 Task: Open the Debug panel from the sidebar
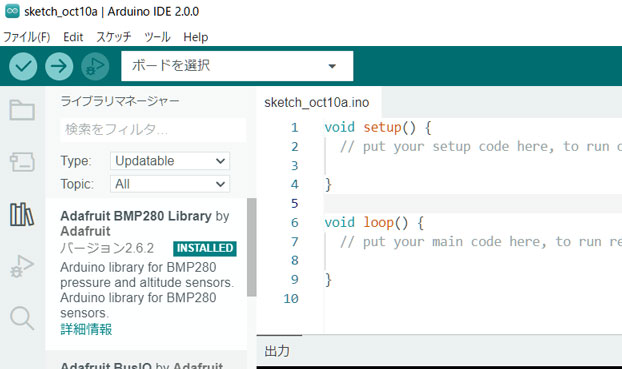coord(22,266)
